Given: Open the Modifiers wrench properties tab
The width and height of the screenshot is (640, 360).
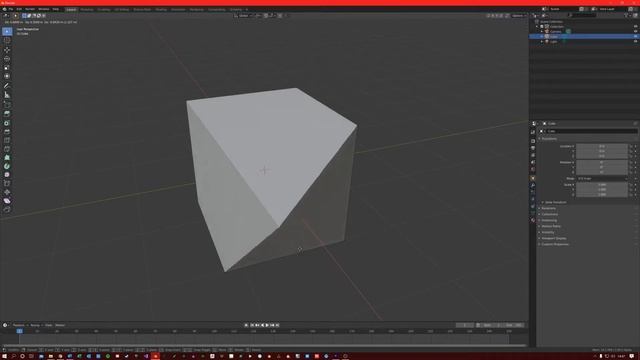Looking at the screenshot, I should 533,185.
